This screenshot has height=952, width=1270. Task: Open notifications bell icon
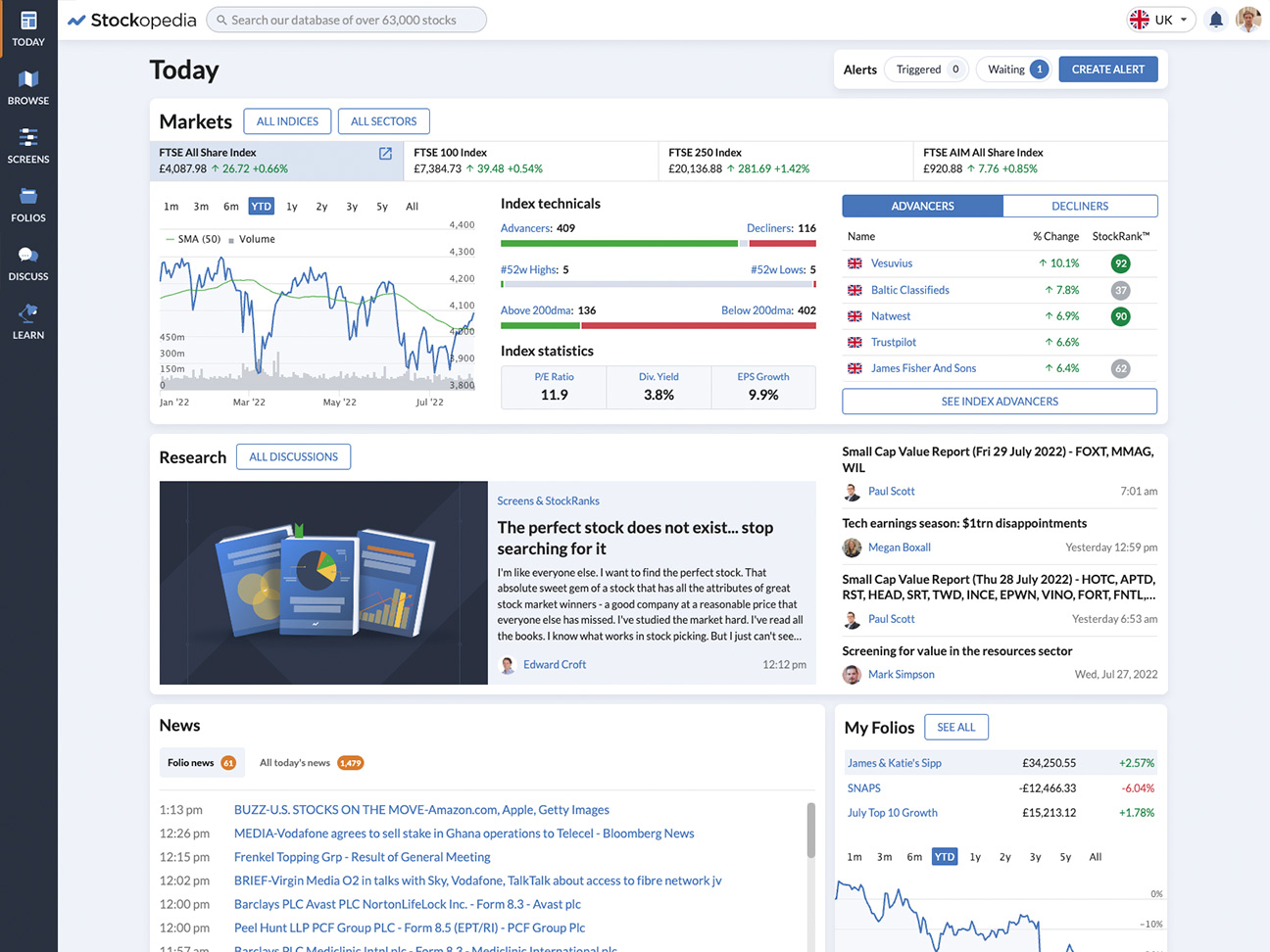1216,20
